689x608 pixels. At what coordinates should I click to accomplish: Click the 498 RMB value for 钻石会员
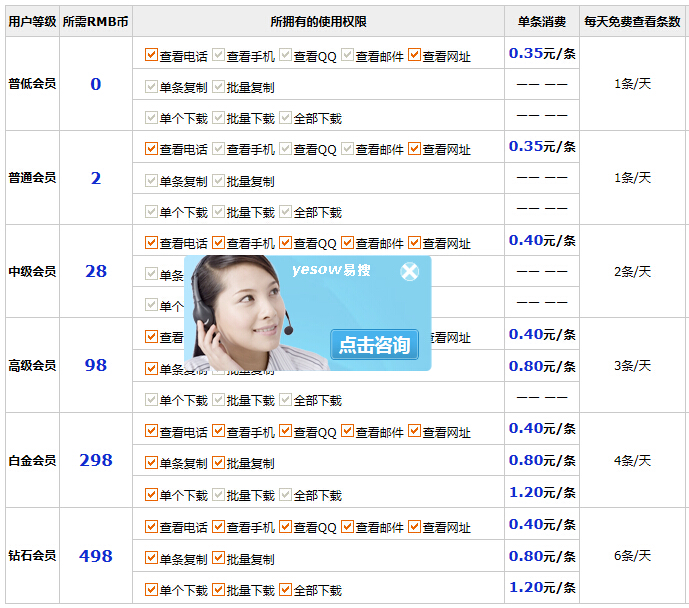pos(96,556)
